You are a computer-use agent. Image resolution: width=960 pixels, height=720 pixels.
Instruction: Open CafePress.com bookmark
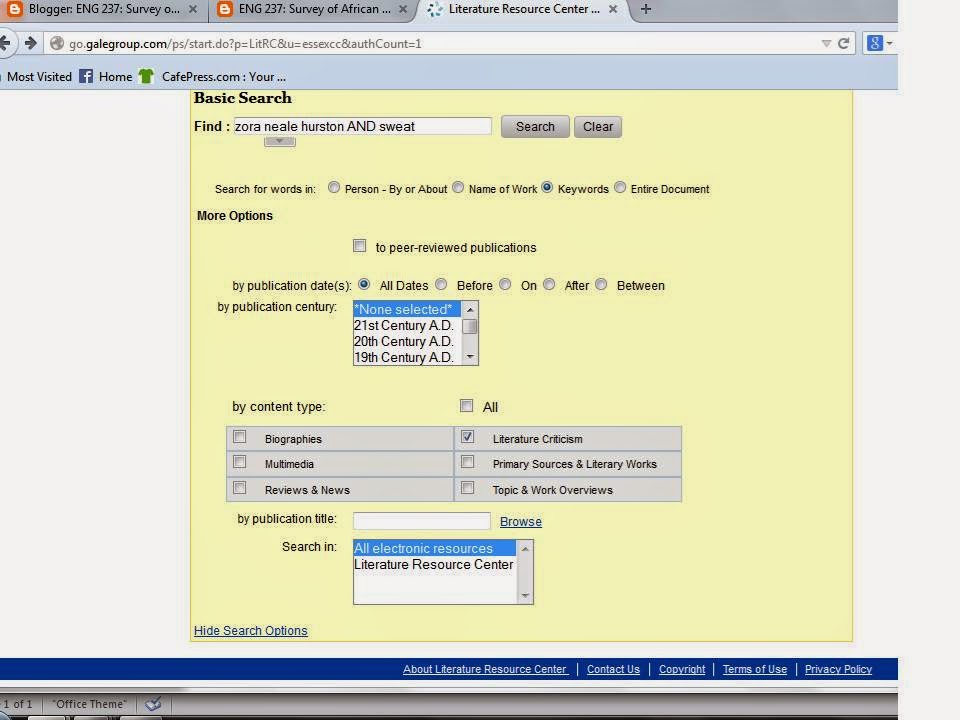click(223, 77)
